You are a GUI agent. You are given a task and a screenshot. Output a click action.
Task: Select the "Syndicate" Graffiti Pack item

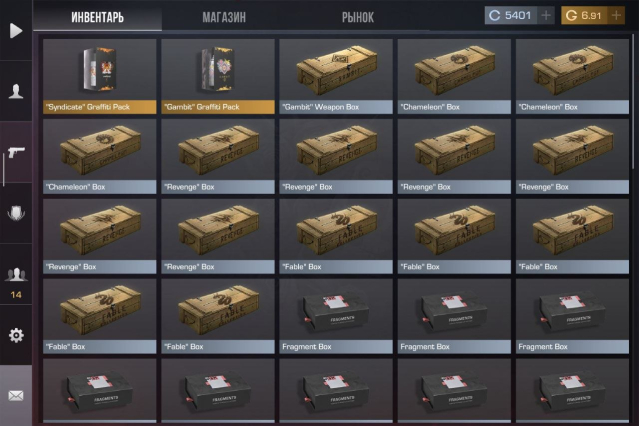point(99,76)
